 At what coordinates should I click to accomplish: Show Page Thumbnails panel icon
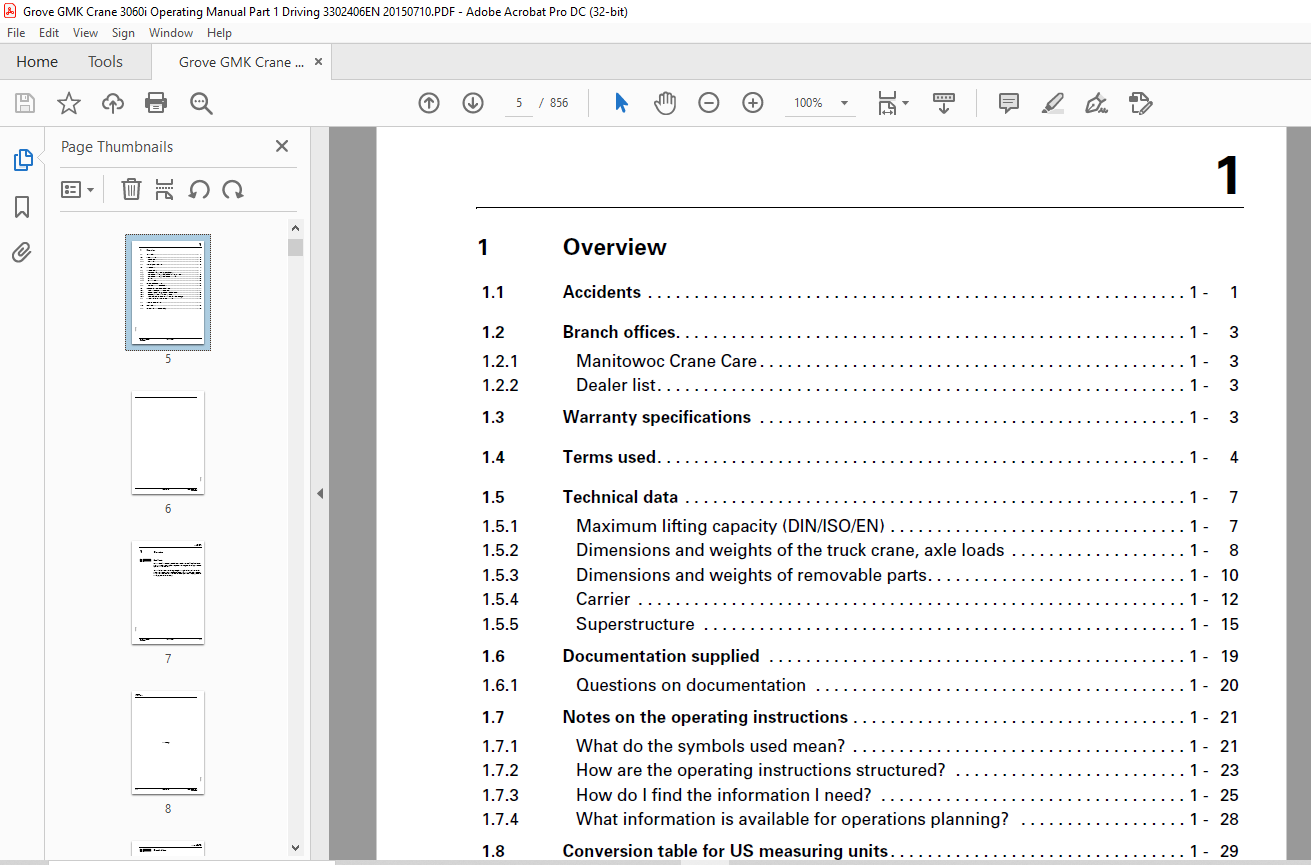pos(22,160)
